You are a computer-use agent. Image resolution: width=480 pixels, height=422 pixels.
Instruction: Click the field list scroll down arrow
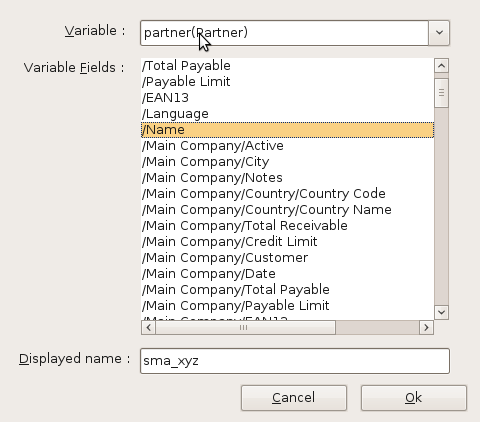coord(441,312)
